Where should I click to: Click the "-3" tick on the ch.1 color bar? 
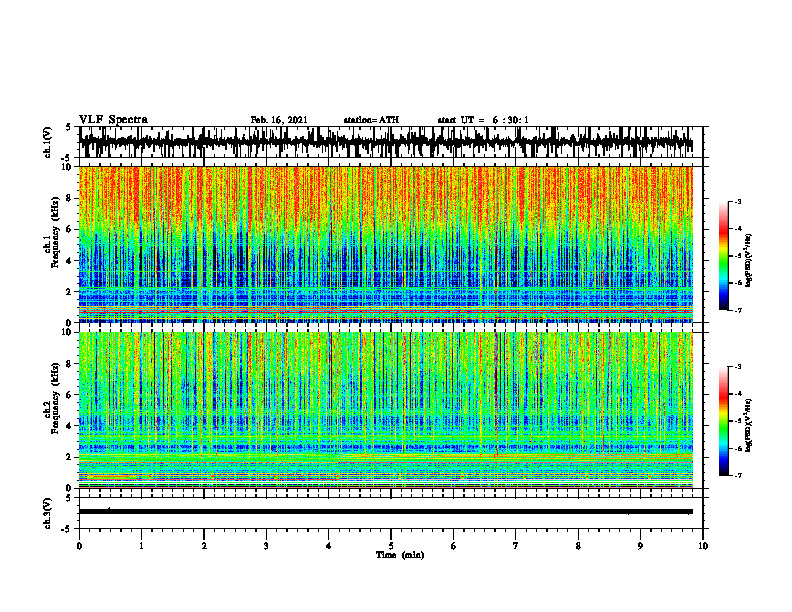738,201
